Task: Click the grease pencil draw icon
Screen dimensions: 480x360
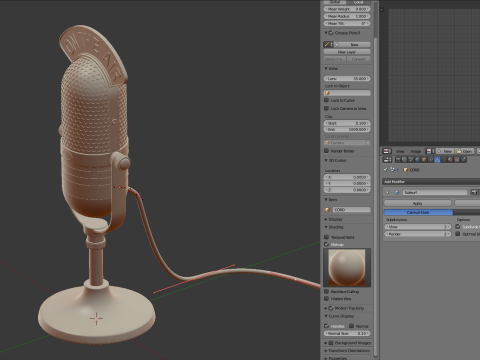Action: click(327, 44)
